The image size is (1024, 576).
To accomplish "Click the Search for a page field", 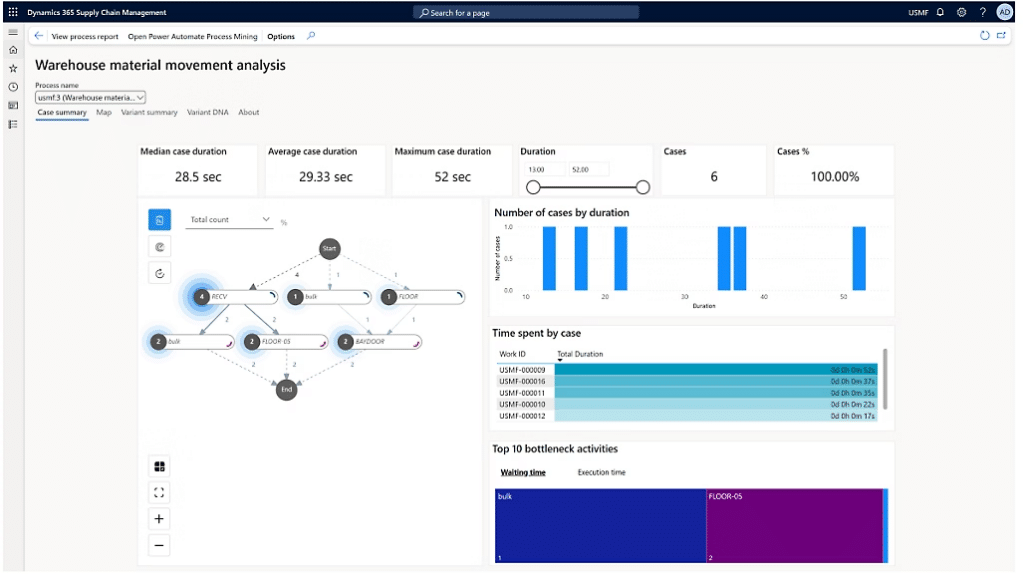I will [525, 13].
